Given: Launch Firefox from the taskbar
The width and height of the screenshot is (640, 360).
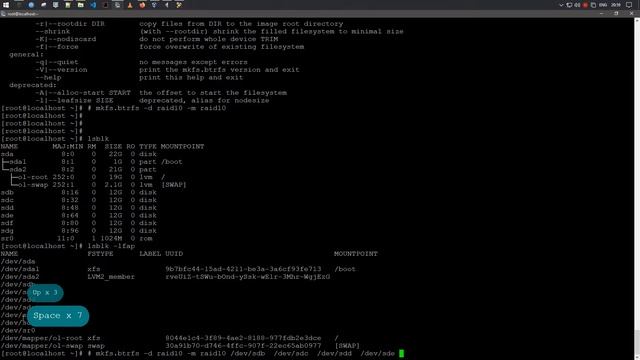Looking at the screenshot, I should [x=142, y=5].
